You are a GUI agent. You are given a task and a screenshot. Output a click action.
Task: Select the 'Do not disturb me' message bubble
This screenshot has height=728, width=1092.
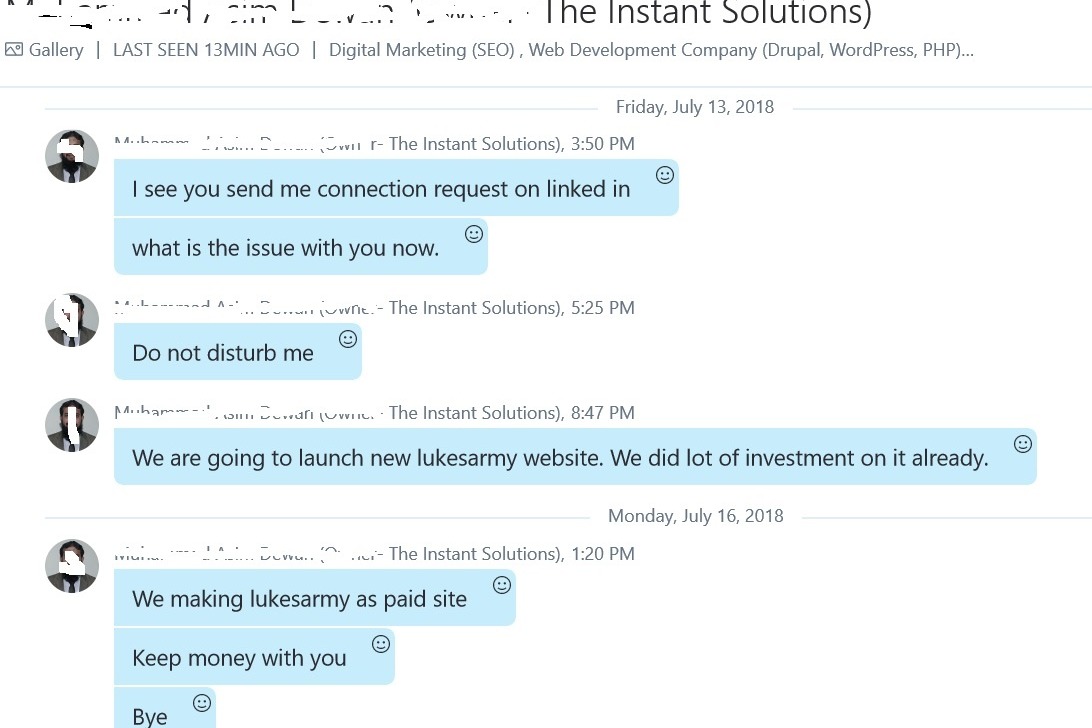[238, 352]
